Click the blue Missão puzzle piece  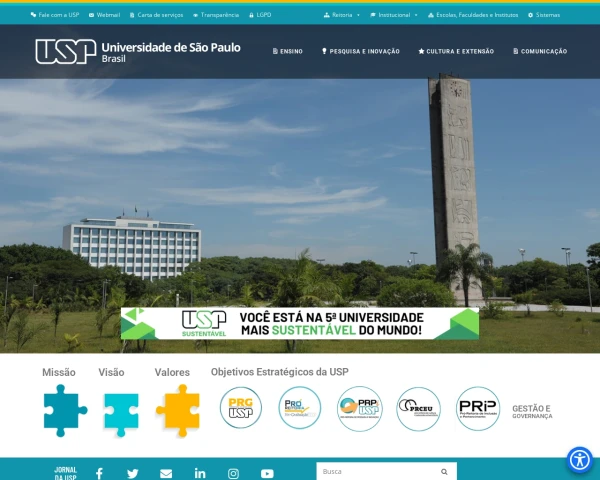pos(65,411)
